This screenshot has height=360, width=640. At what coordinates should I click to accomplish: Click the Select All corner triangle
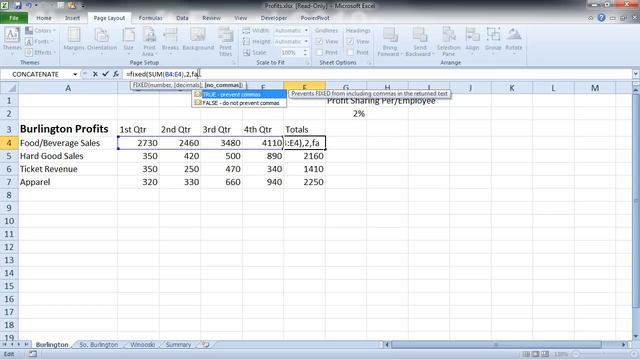(12, 88)
